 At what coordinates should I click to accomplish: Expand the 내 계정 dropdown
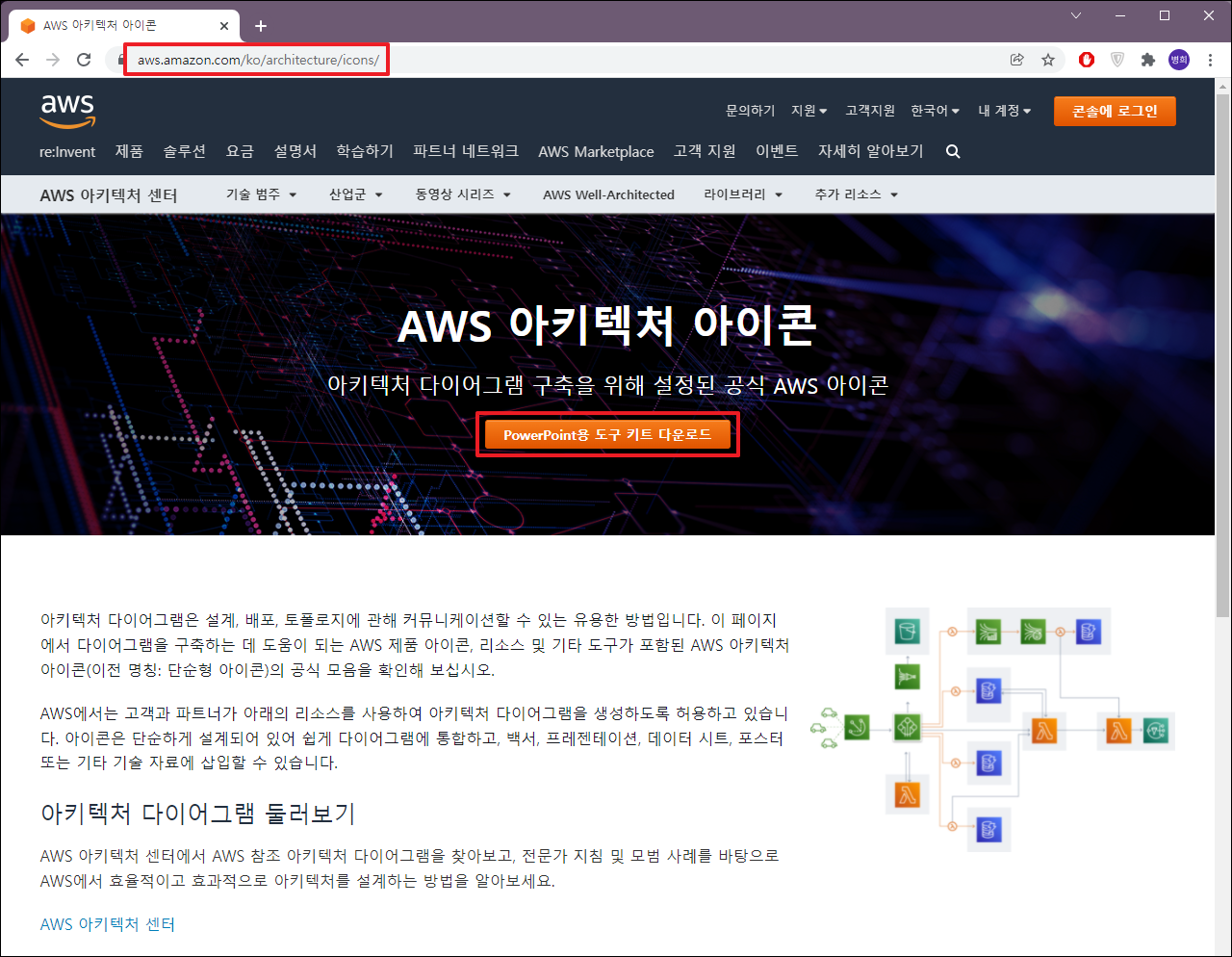1004,111
